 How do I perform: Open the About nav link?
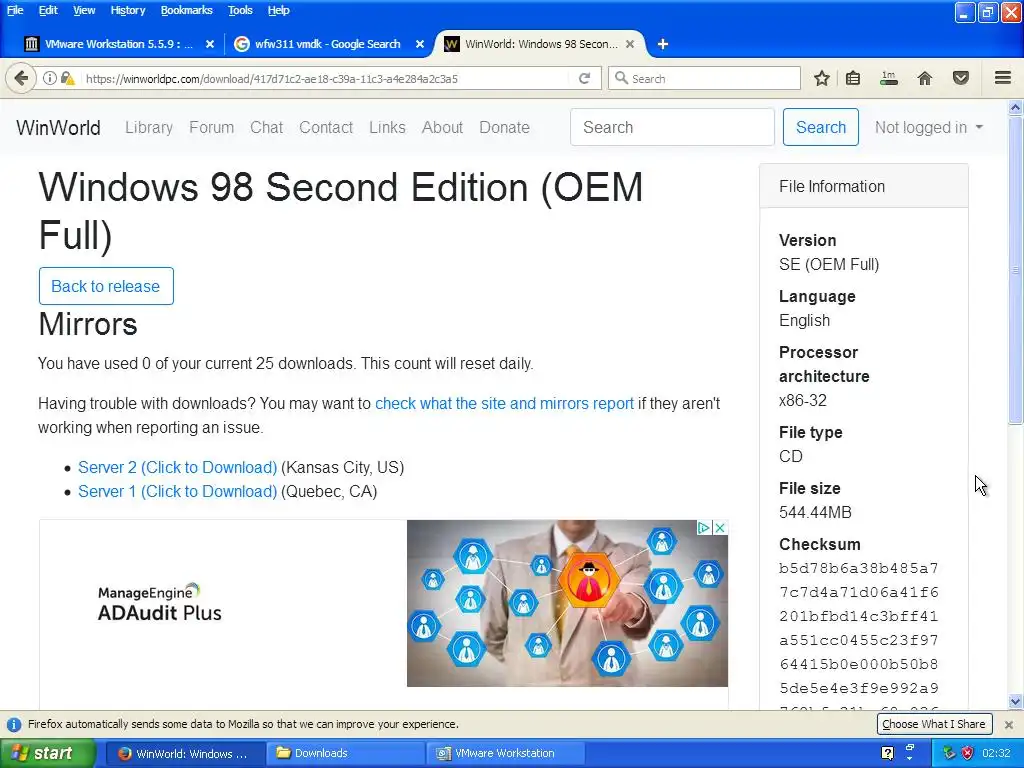(442, 127)
